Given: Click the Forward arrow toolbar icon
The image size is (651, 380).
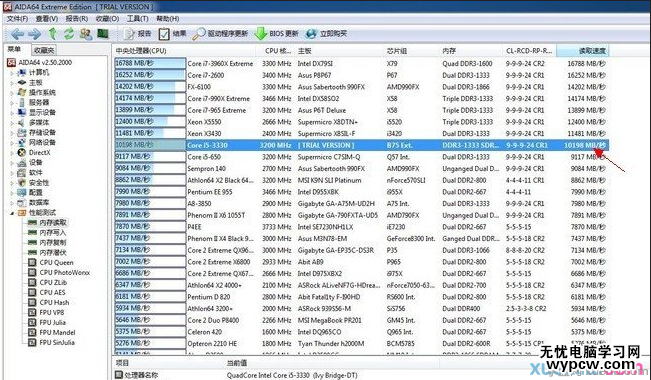Looking at the screenshot, I should point(34,34).
